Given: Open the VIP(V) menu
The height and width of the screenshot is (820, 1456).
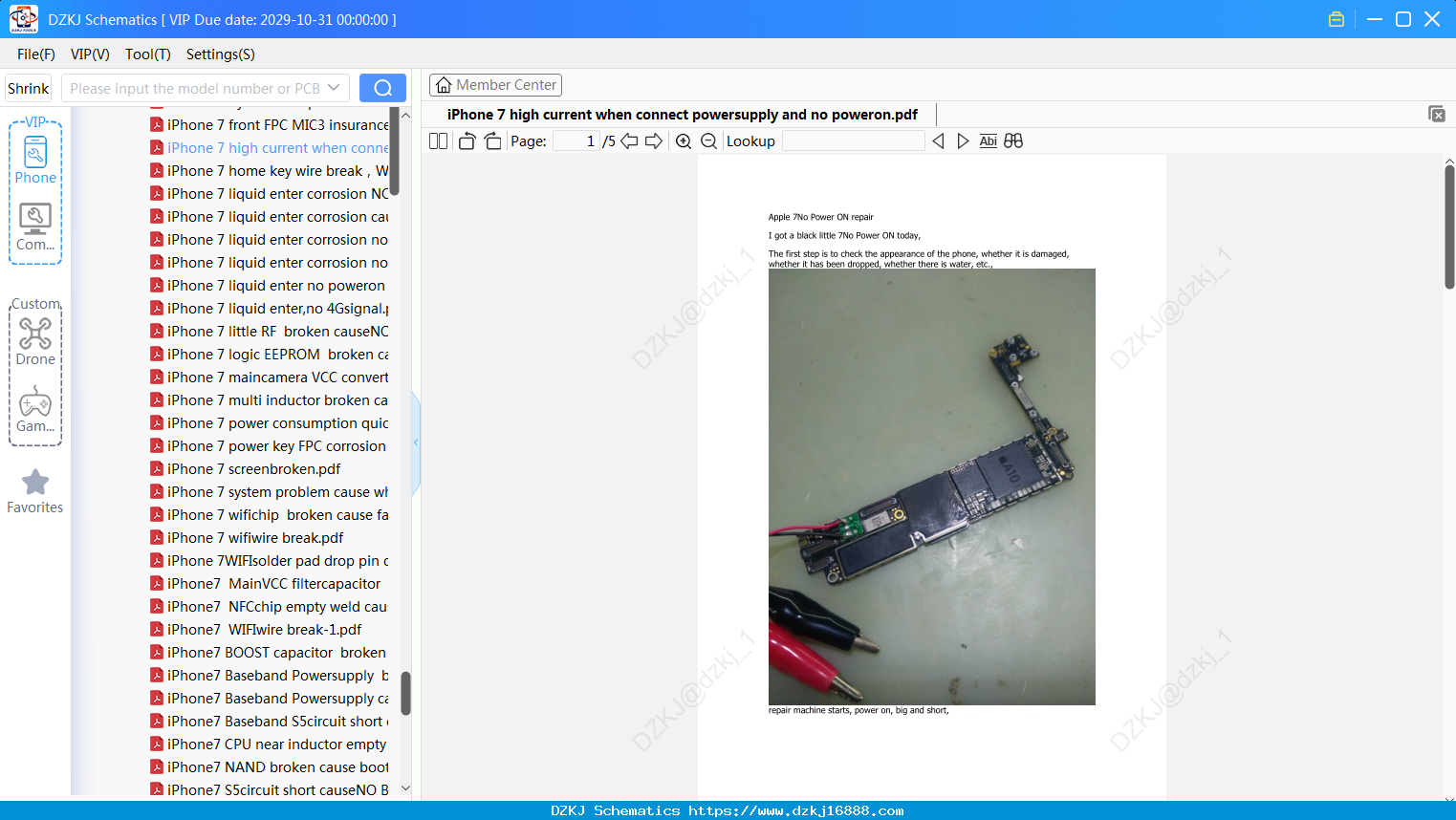Looking at the screenshot, I should 90,54.
